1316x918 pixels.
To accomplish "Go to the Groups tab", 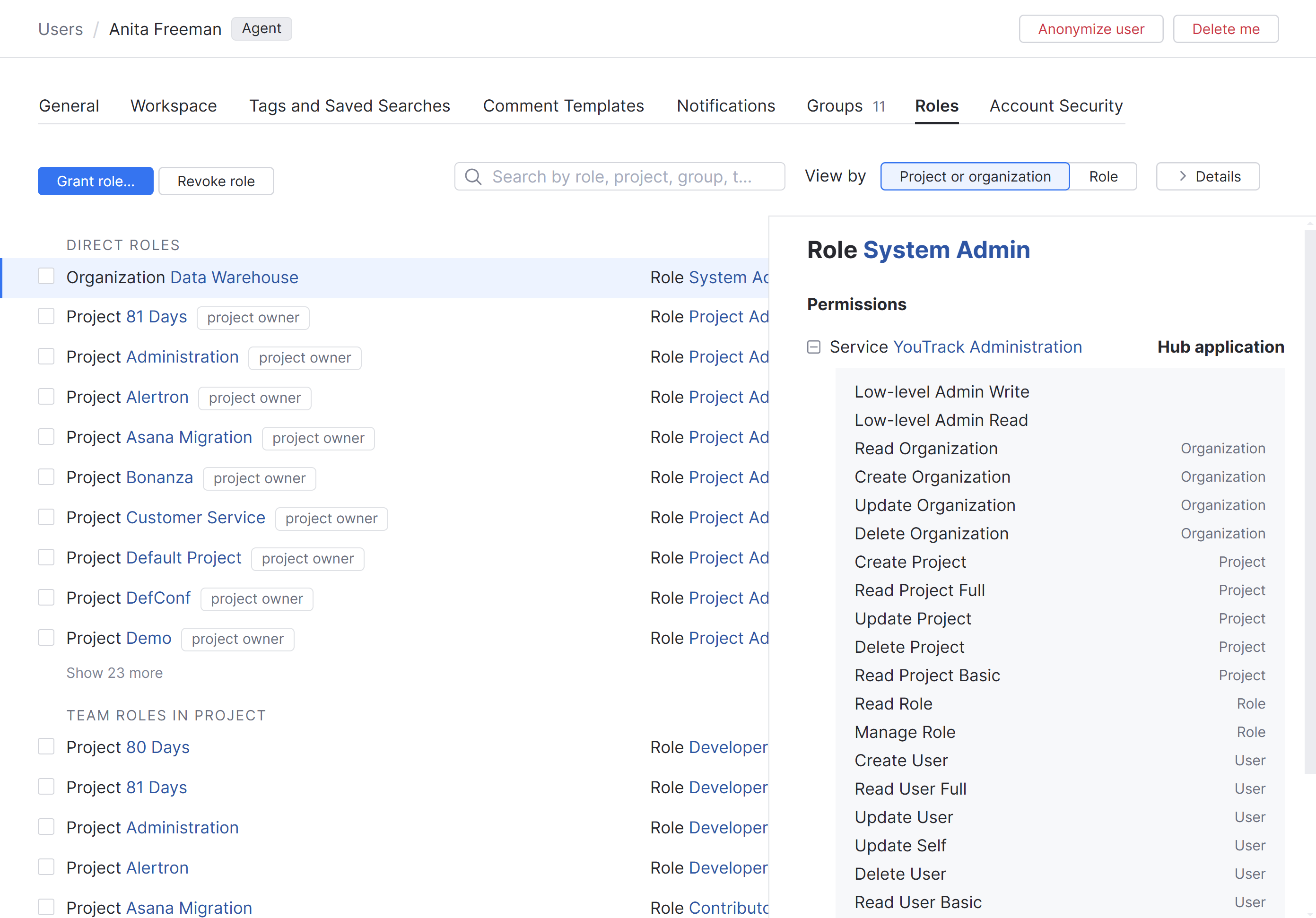I will [835, 105].
